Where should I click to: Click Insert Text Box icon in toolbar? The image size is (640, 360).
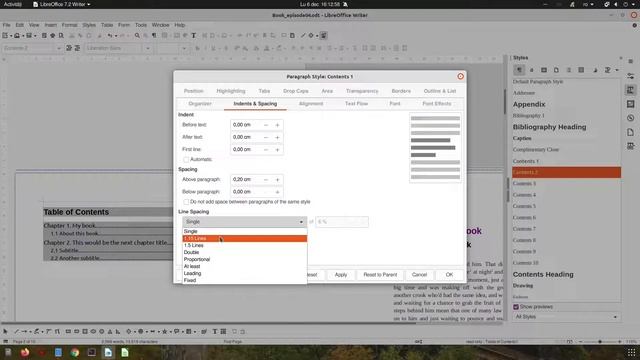(x=193, y=36)
